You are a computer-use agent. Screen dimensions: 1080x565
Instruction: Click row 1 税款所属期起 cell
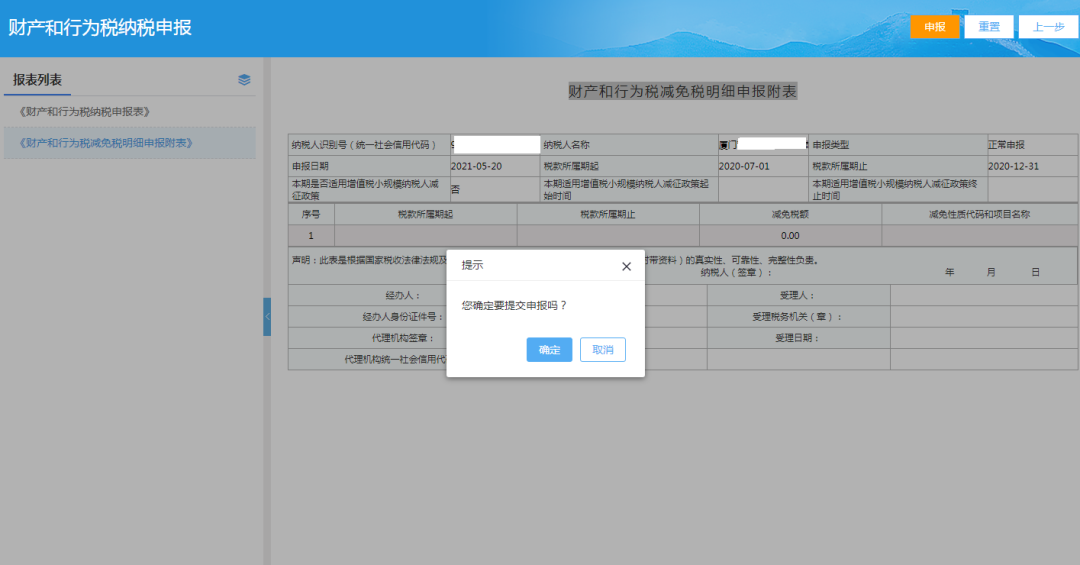point(426,236)
